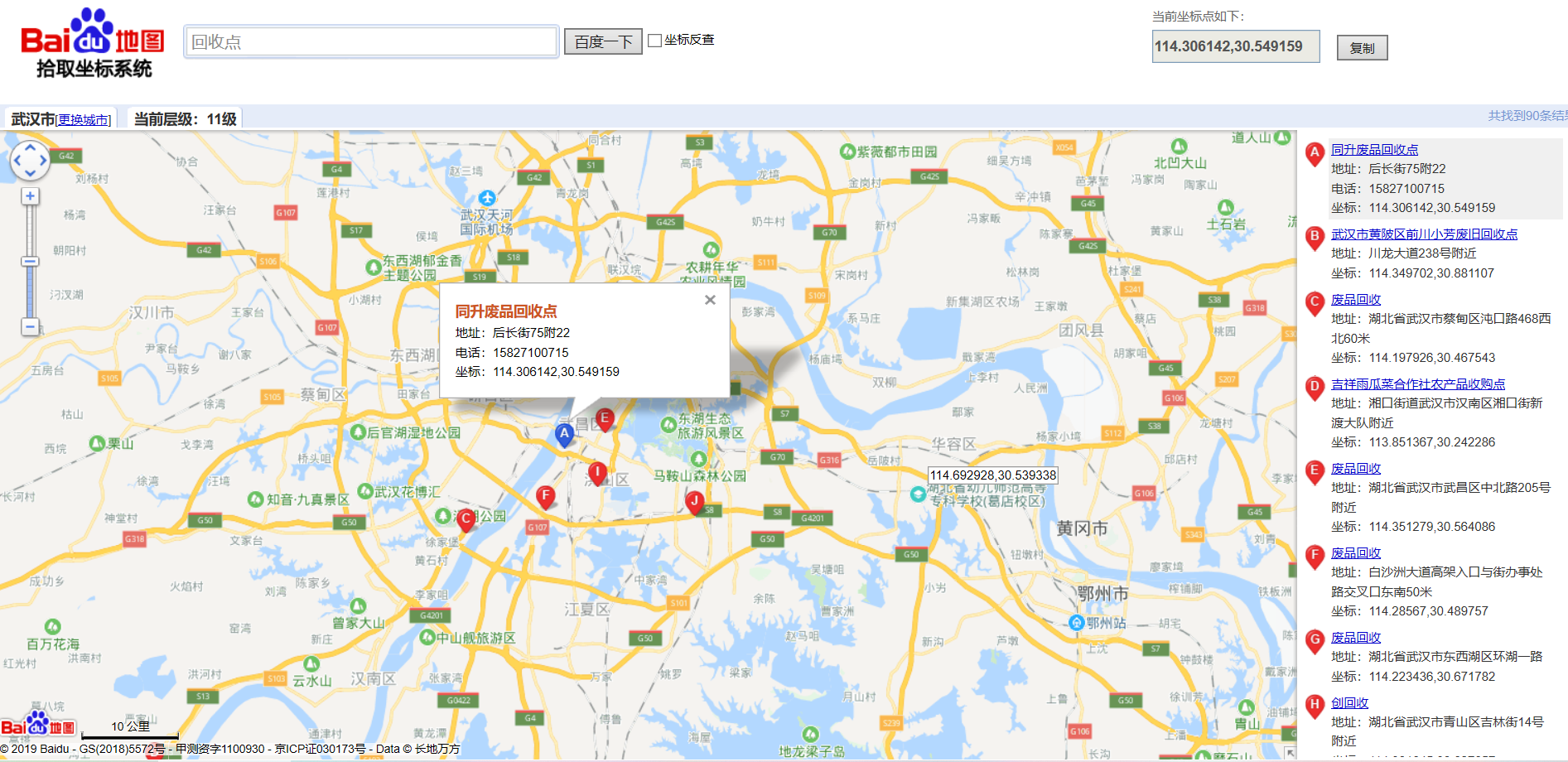Click the 武汉花博汇 scenic icon
The height and width of the screenshot is (762, 1568).
point(364,492)
